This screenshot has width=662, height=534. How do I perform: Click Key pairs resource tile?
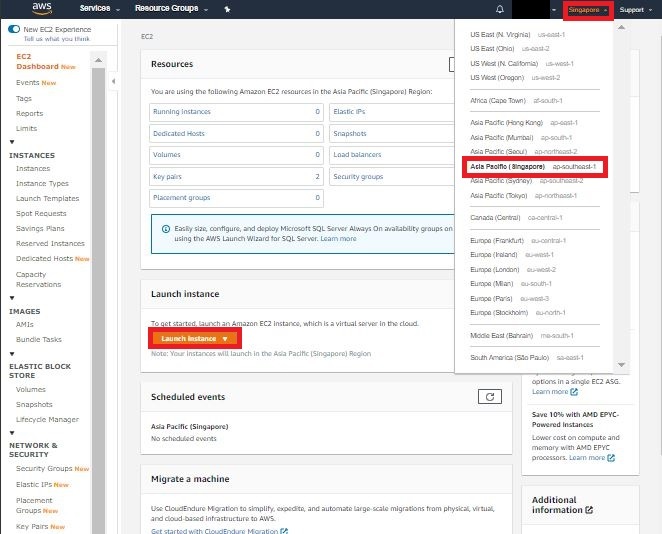point(236,176)
